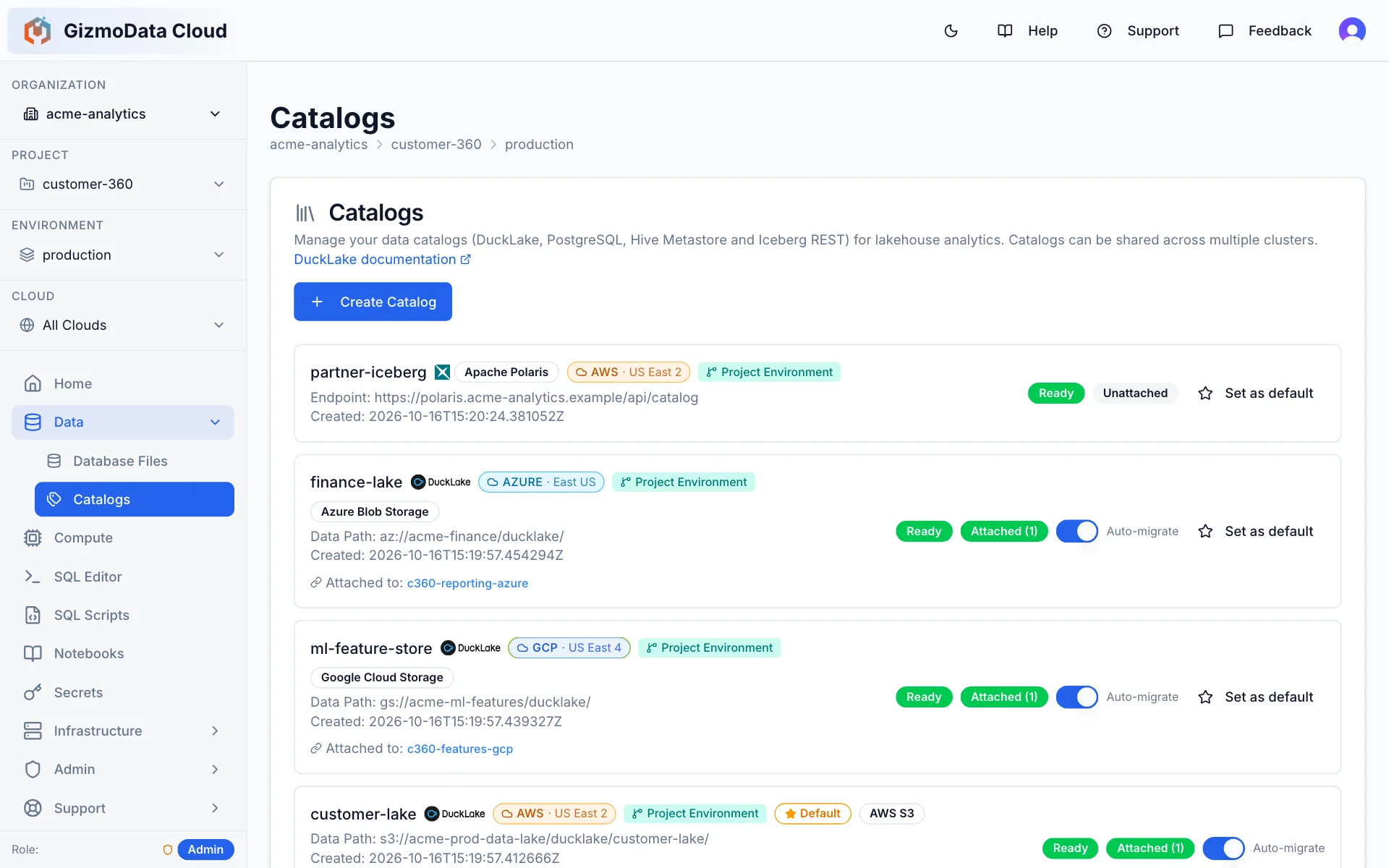
Task: Expand the Infrastructure menu
Action: click(x=123, y=731)
